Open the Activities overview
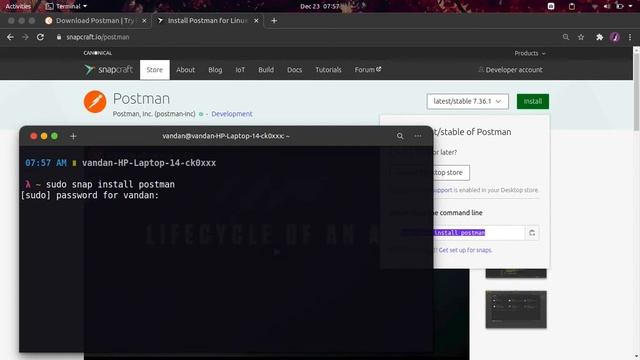Screen dimensions: 640x360 18,6
